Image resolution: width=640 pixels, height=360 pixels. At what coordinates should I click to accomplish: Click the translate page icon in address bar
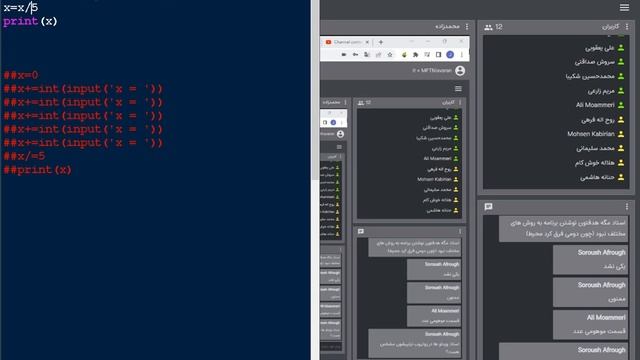(x=367, y=55)
